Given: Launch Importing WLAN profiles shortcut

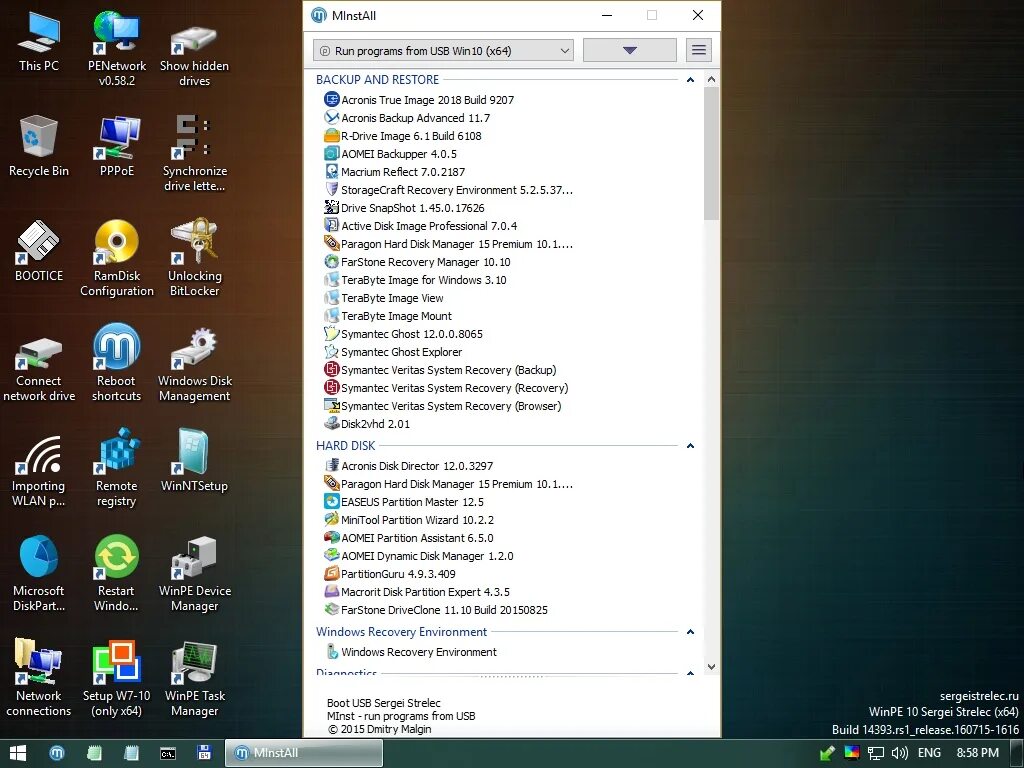Looking at the screenshot, I should click(39, 472).
